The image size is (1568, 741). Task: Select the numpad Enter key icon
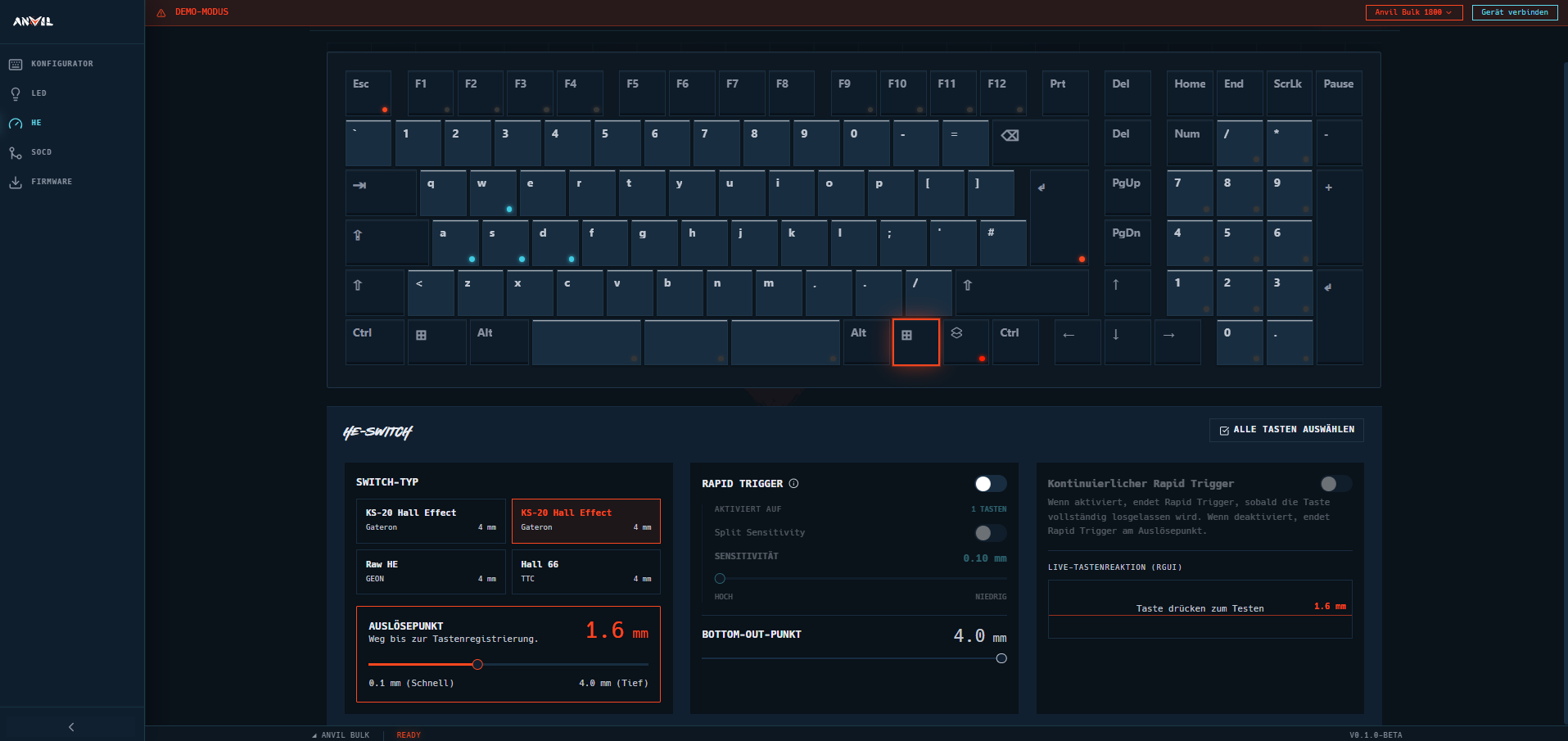pos(1328,287)
